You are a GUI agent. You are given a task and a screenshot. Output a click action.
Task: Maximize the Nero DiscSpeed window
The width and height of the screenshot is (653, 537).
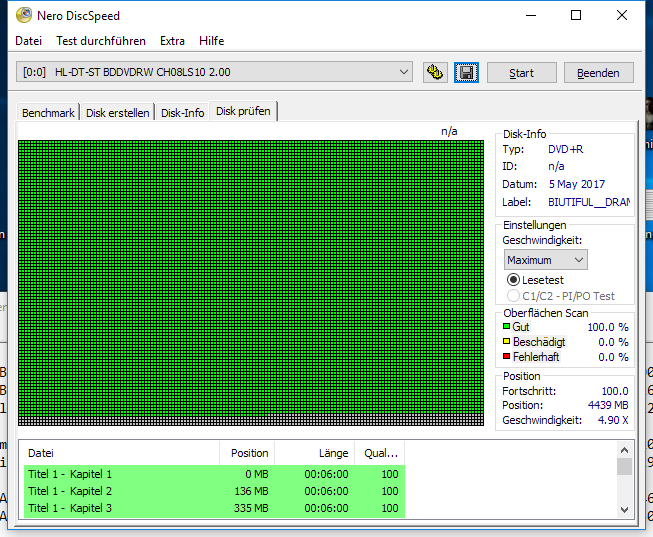576,15
